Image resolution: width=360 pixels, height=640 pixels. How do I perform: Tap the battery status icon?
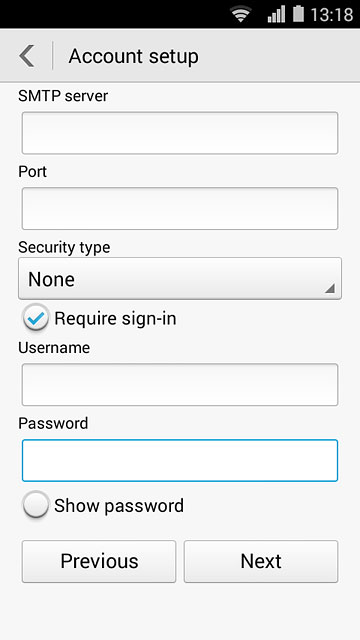pyautogui.click(x=298, y=13)
